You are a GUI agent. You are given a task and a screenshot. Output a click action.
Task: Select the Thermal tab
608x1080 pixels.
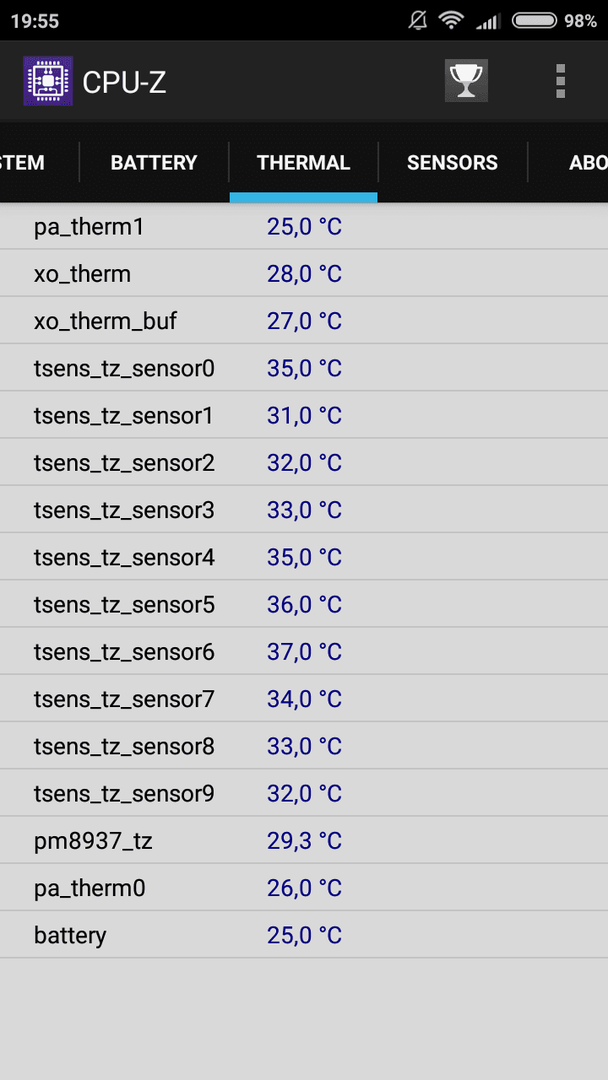point(304,163)
